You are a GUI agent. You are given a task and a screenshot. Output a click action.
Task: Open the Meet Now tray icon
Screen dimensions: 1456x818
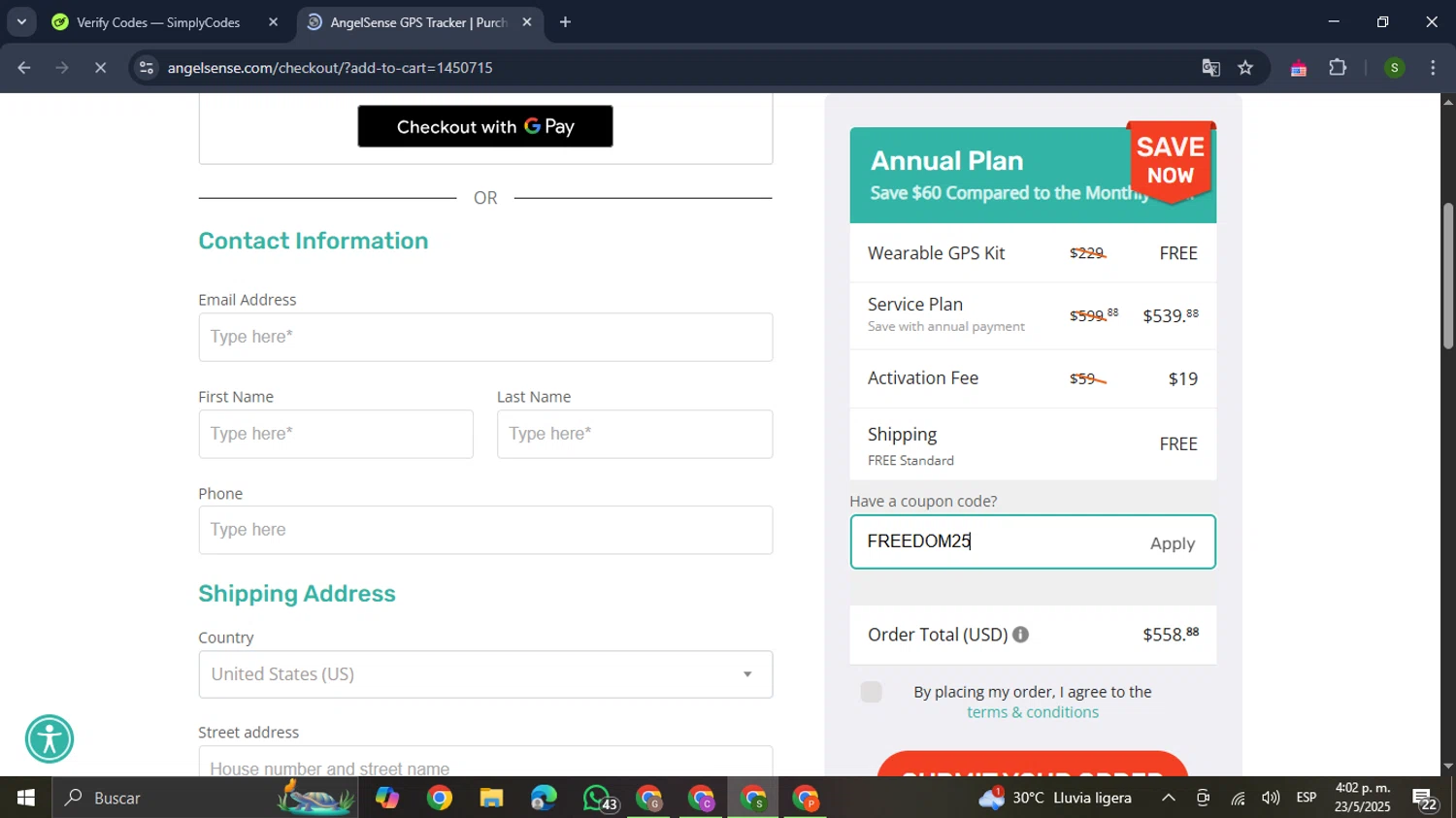[1203, 798]
